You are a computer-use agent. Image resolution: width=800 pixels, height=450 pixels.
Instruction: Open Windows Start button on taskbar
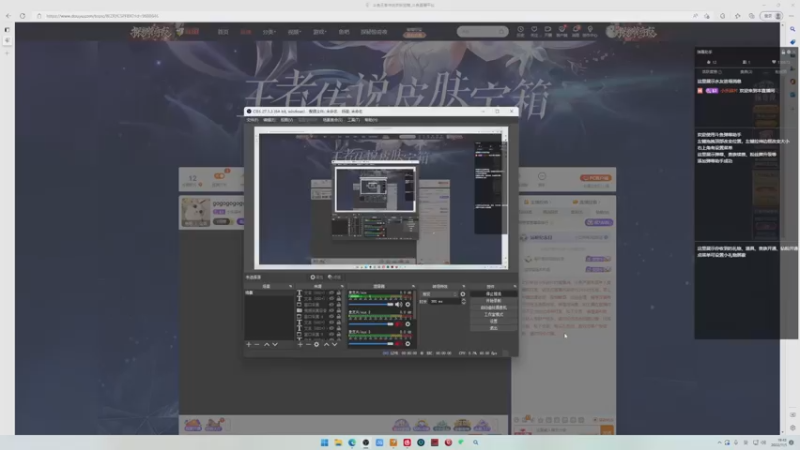(324, 442)
